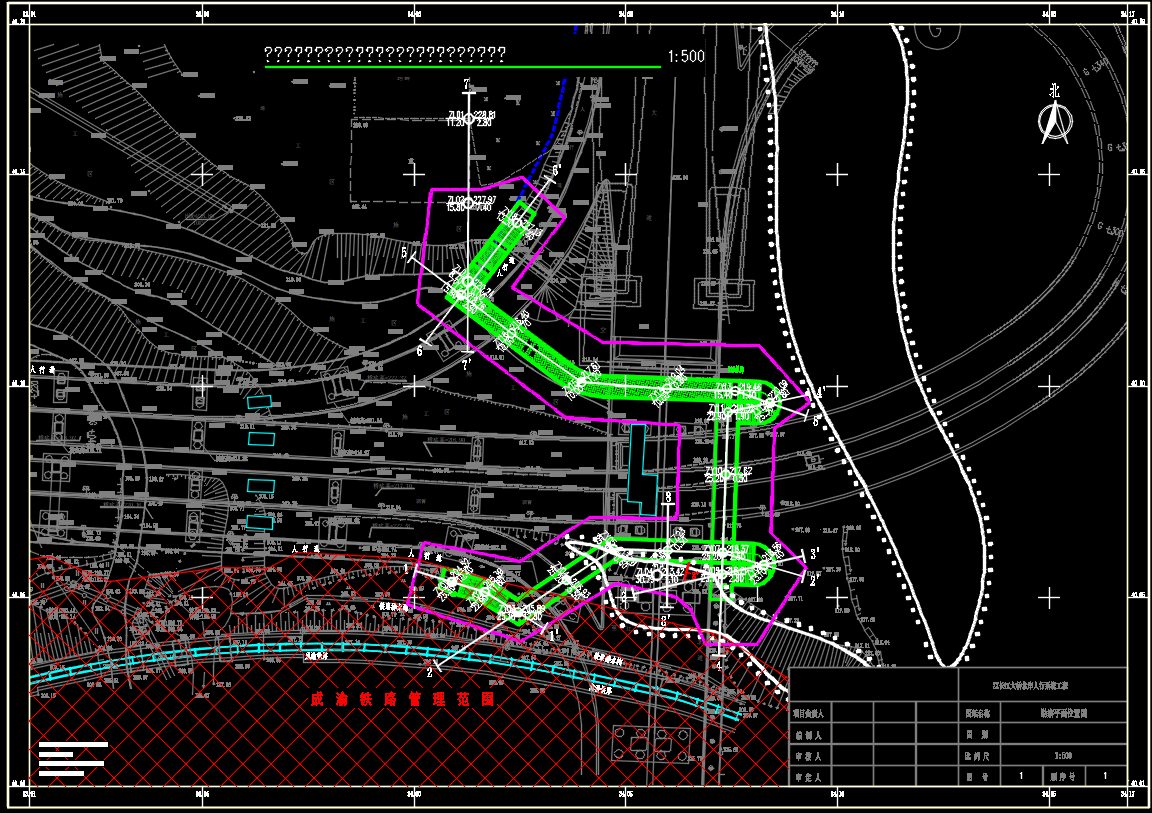Click the ZI 02 borehole circle marker

click(467, 203)
